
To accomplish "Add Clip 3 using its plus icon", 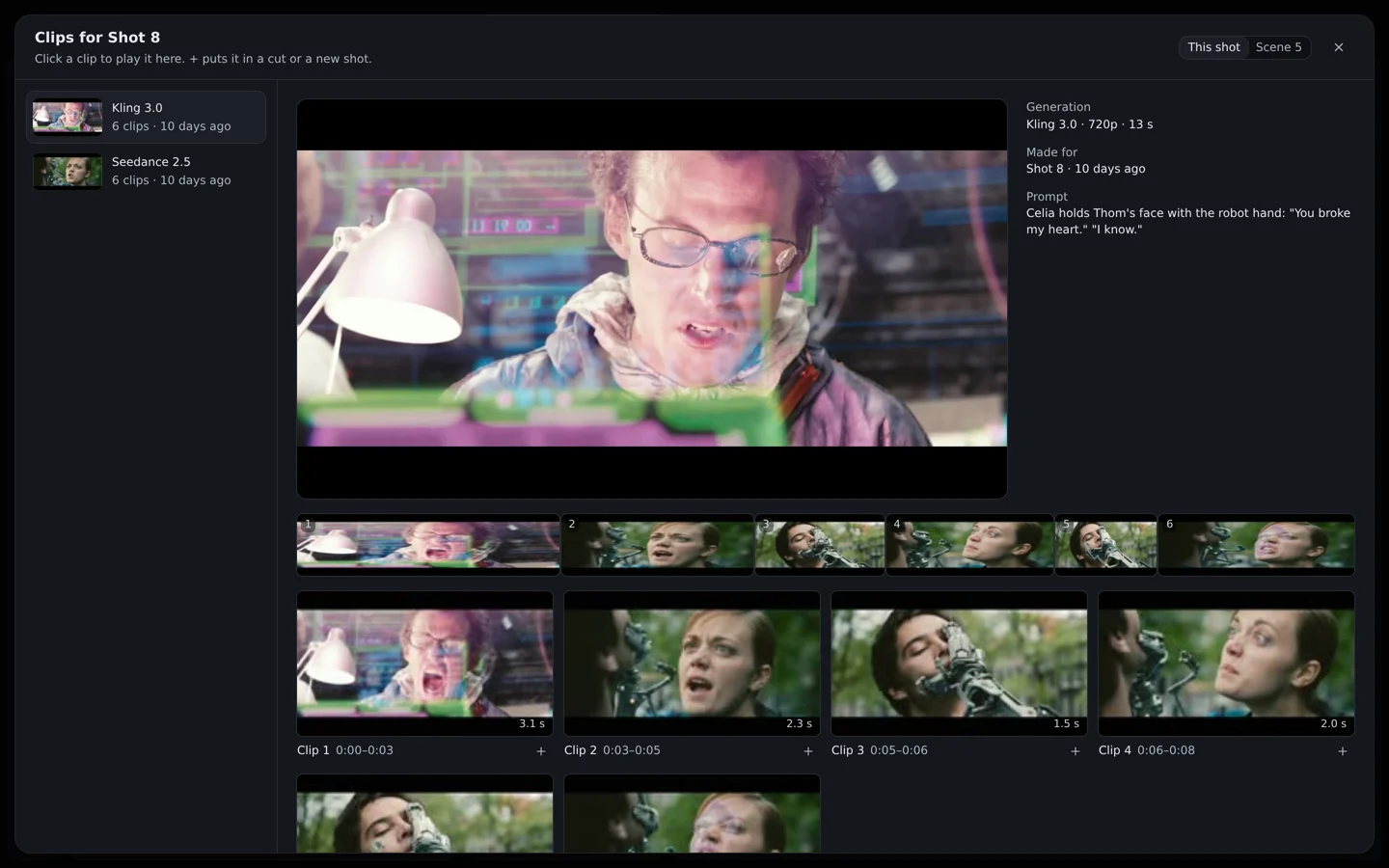I will 1076,751.
